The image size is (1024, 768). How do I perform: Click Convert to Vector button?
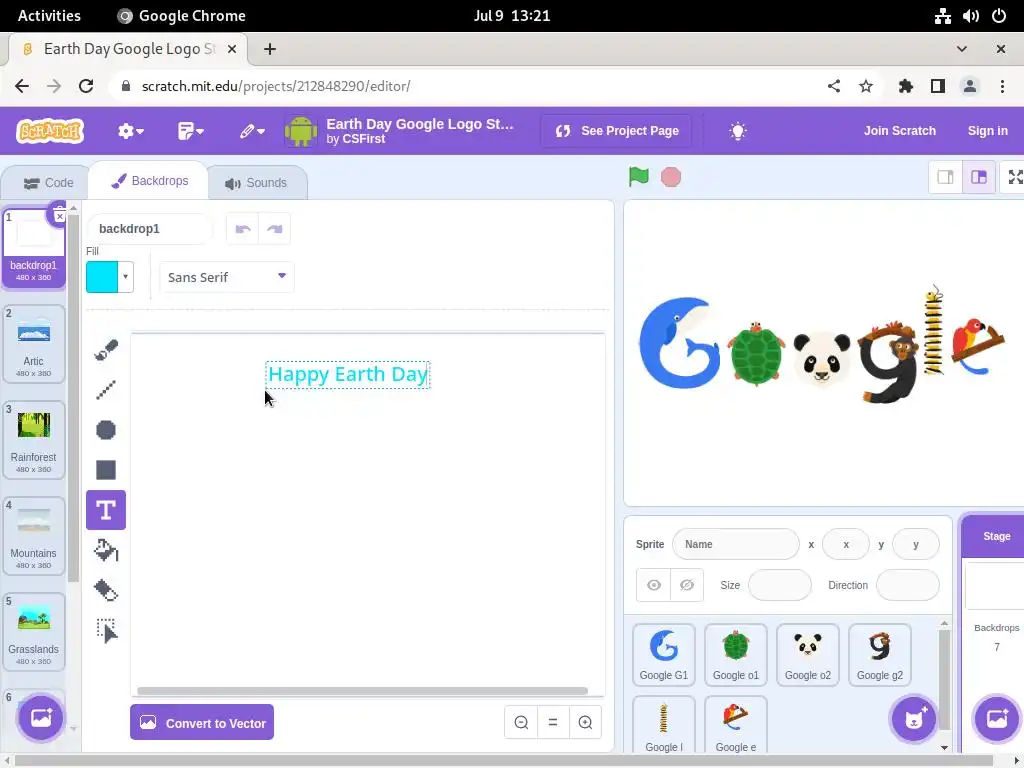202,722
